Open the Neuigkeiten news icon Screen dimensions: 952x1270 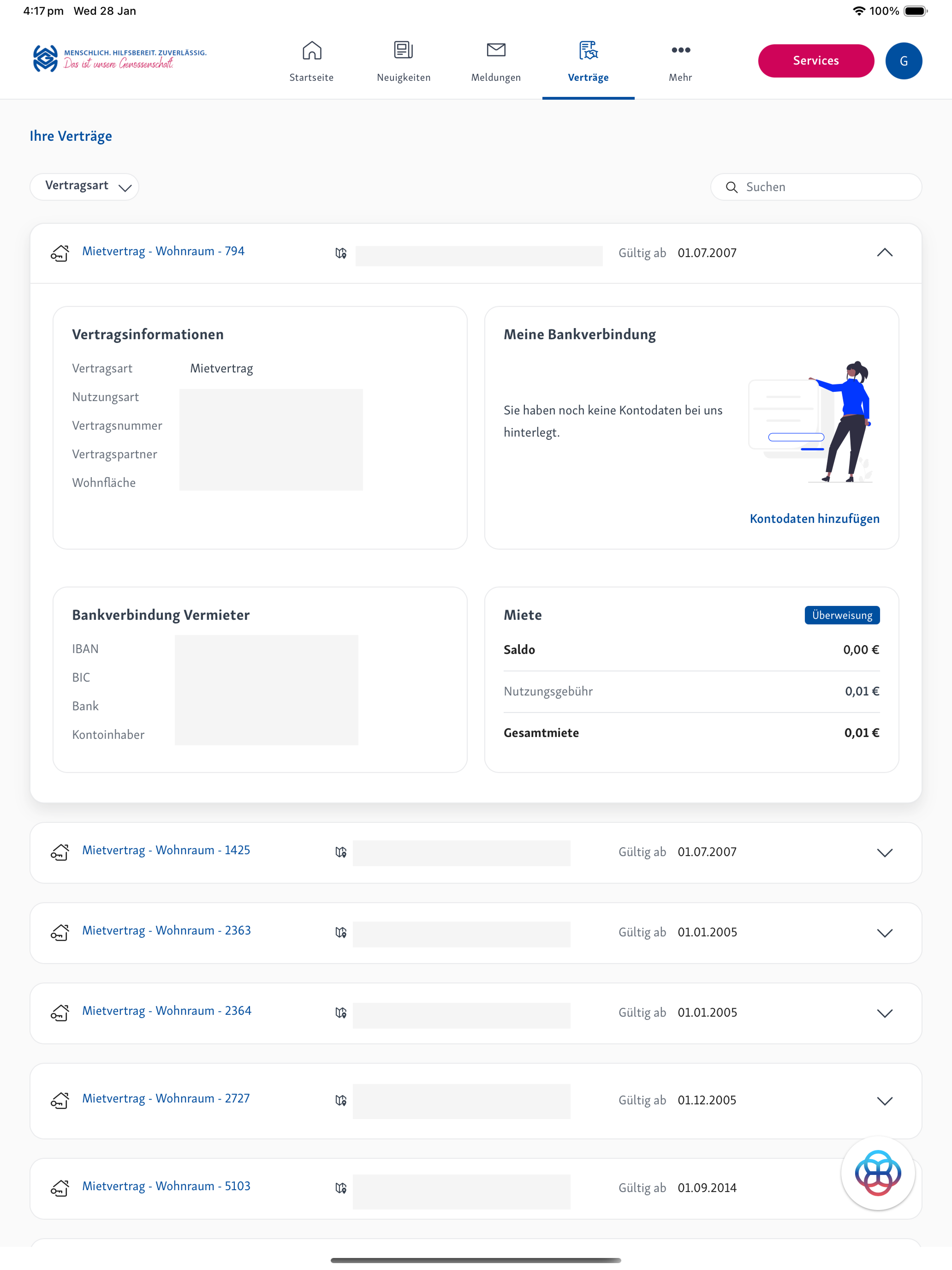tap(404, 50)
